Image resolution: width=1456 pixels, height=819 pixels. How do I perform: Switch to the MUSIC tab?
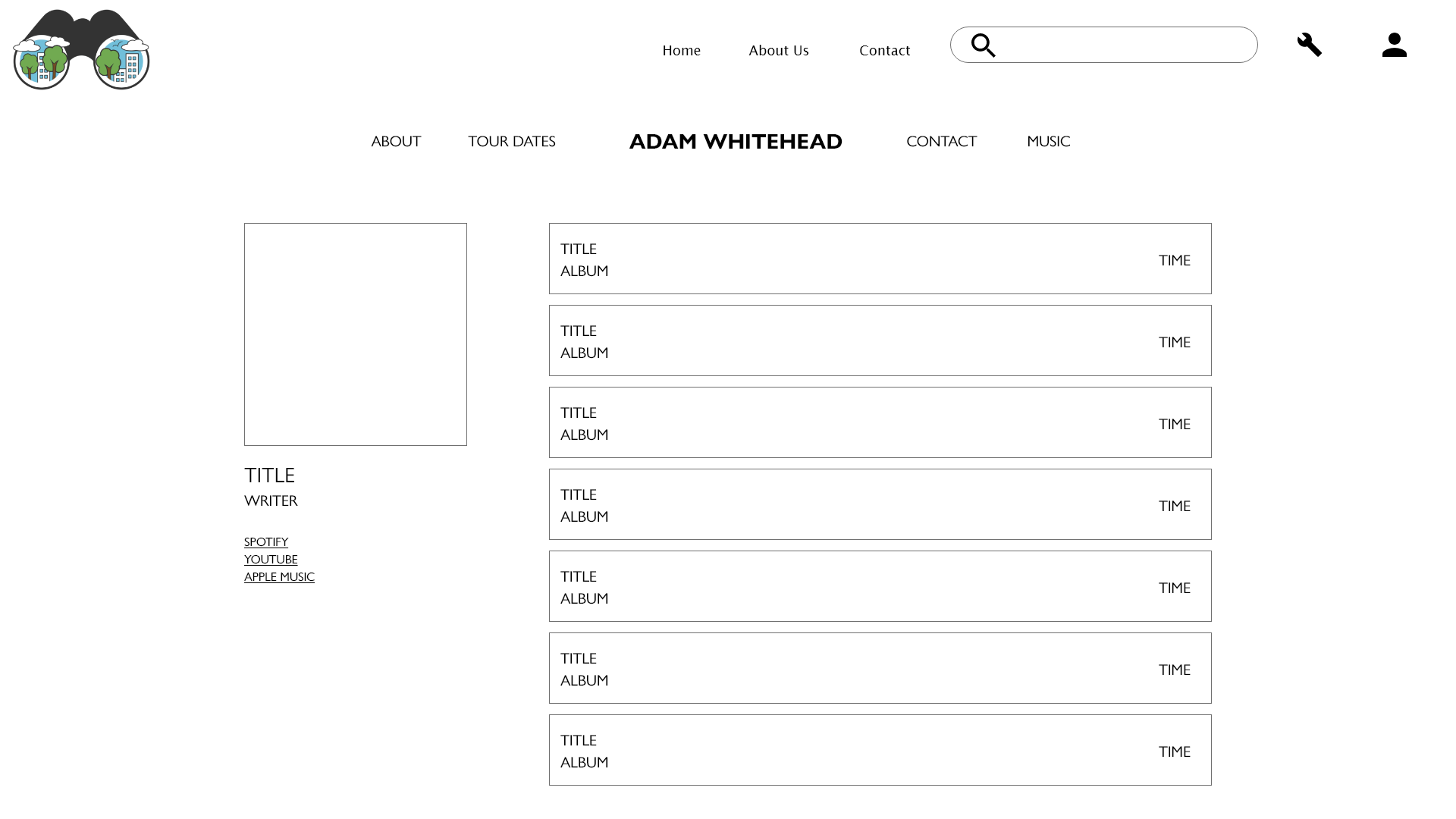point(1048,141)
